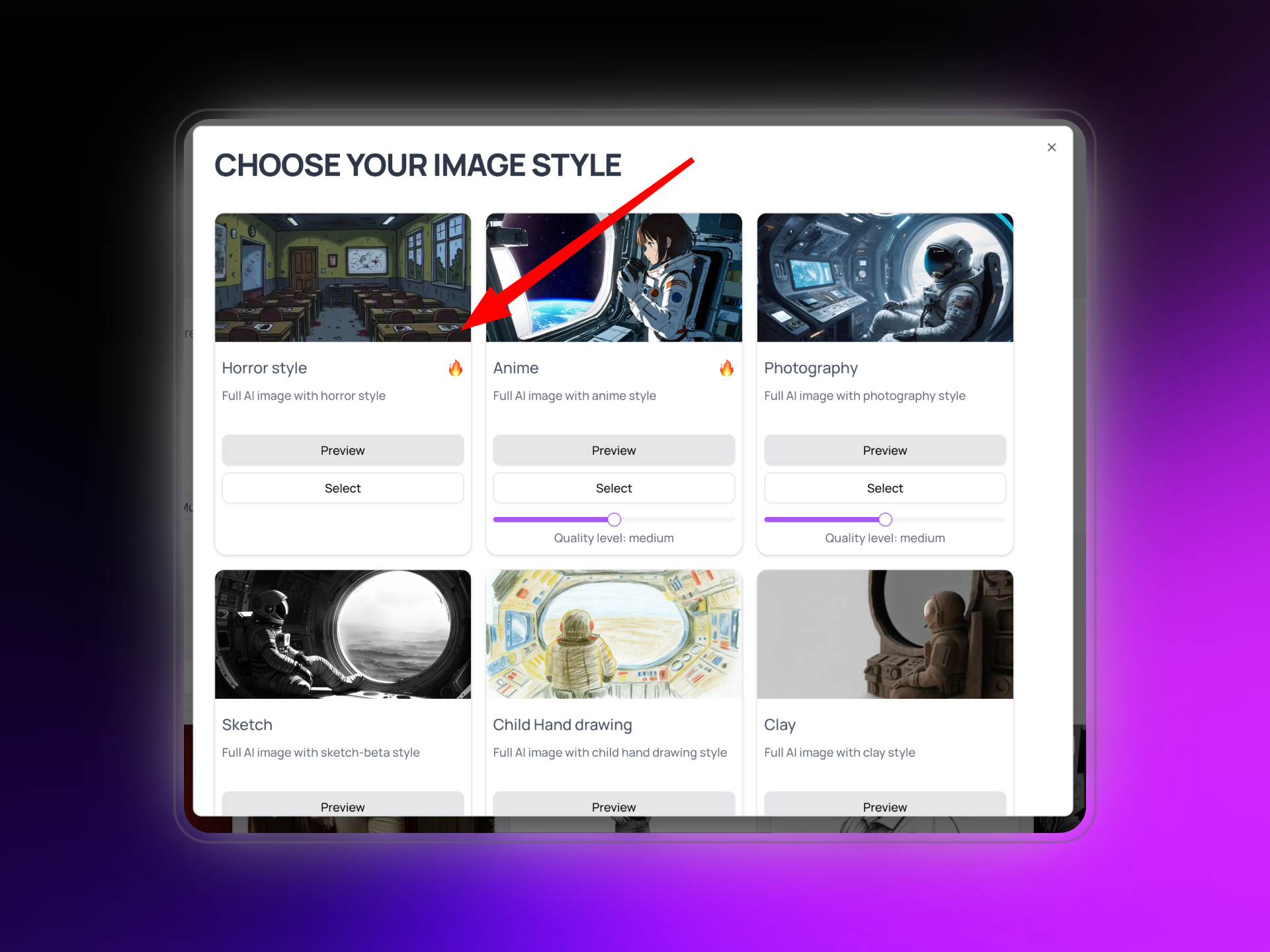Open the Clay figurine thumbnail
The image size is (1270, 952).
point(885,635)
